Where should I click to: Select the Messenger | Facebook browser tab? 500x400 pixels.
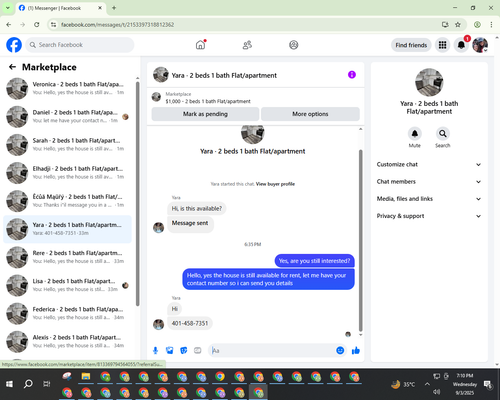(x=61, y=8)
